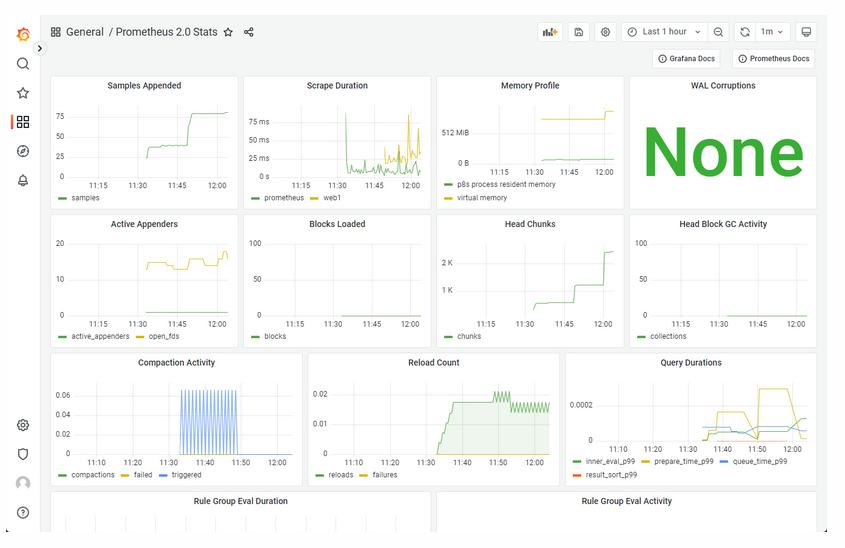Open the Grafana home logo
845x548 pixels.
(23, 34)
